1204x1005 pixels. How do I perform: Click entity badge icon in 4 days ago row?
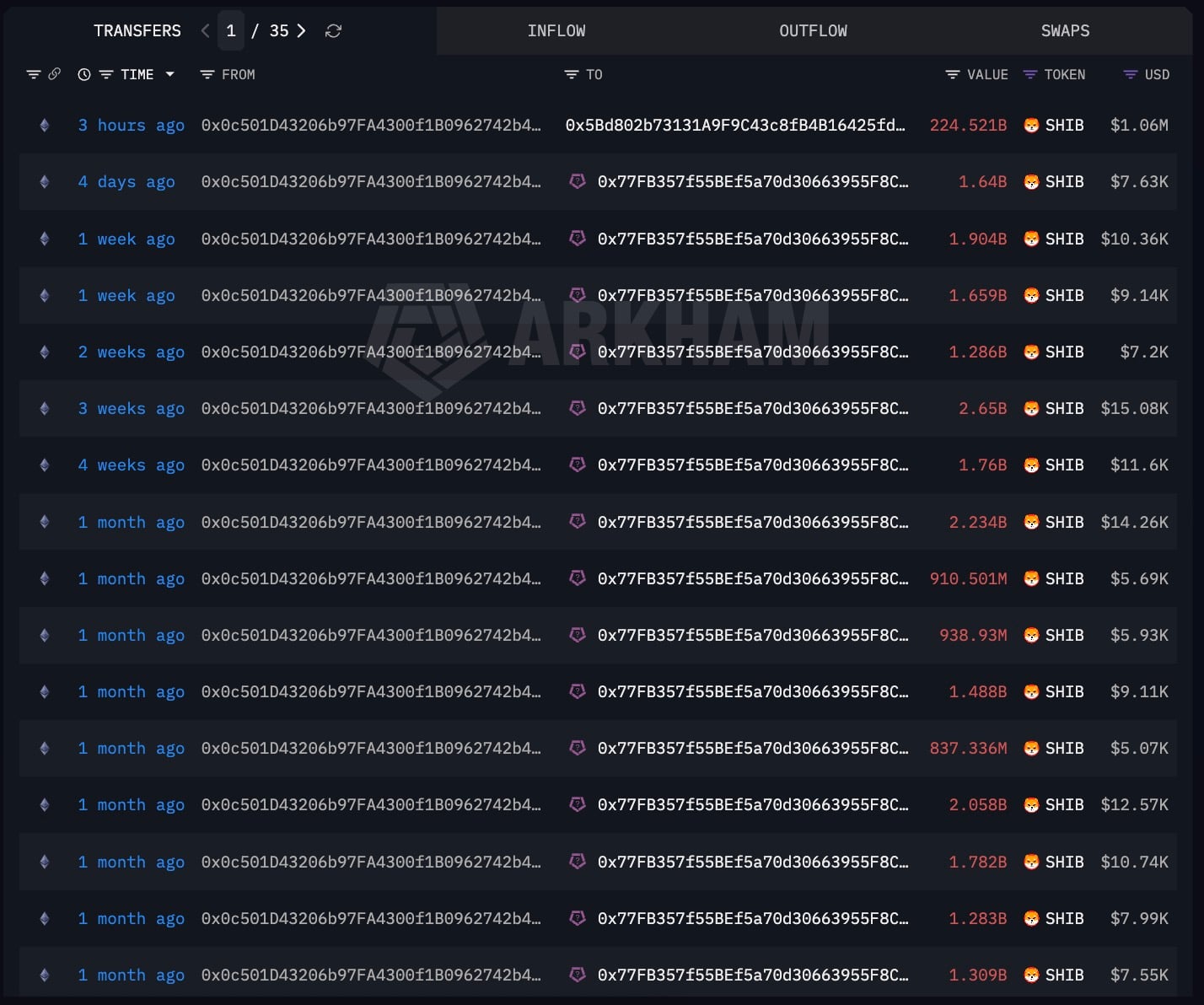(x=578, y=181)
